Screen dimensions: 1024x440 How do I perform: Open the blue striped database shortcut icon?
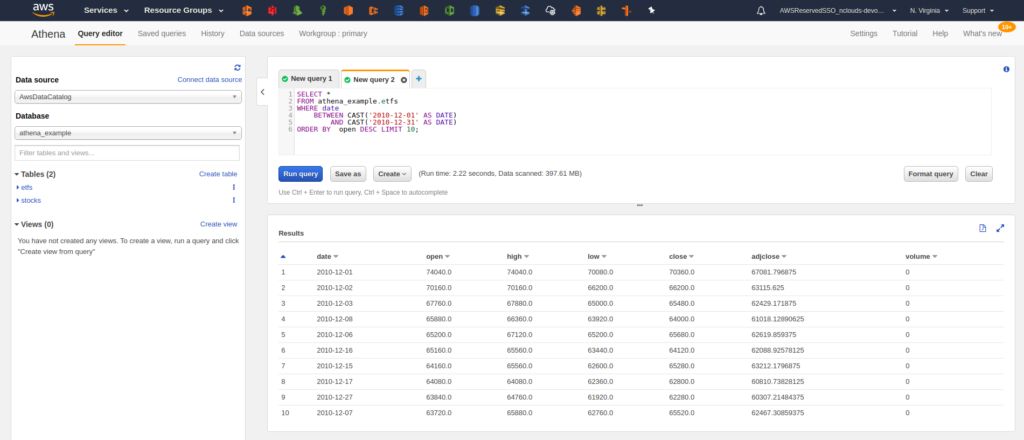pos(398,10)
